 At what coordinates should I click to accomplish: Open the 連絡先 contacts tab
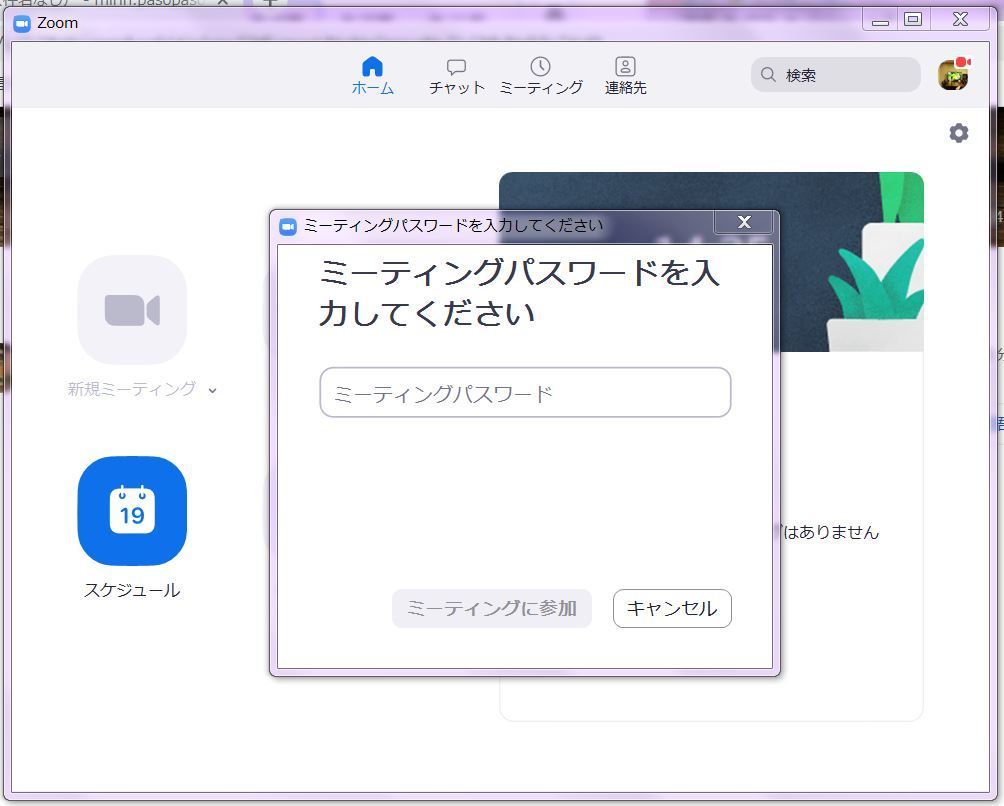click(x=625, y=75)
